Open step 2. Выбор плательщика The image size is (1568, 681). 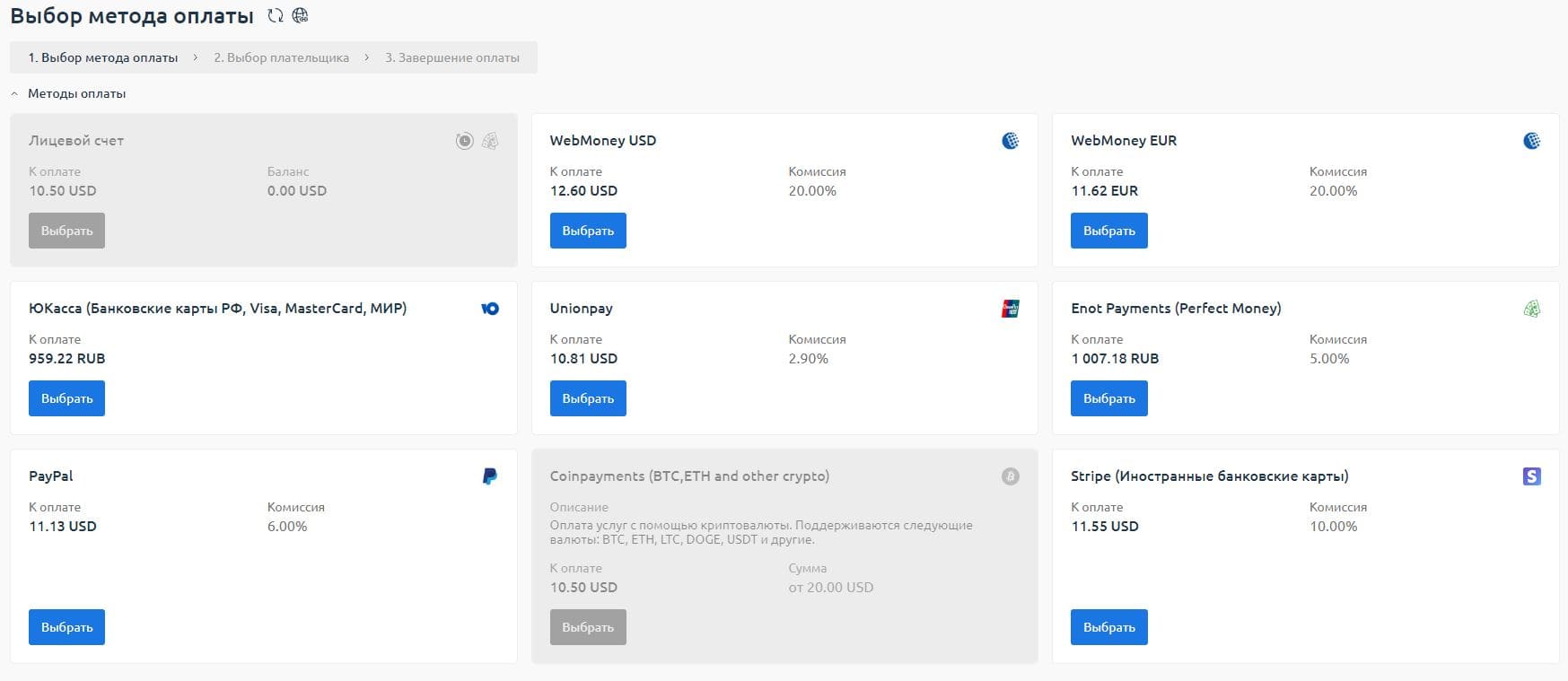point(282,57)
